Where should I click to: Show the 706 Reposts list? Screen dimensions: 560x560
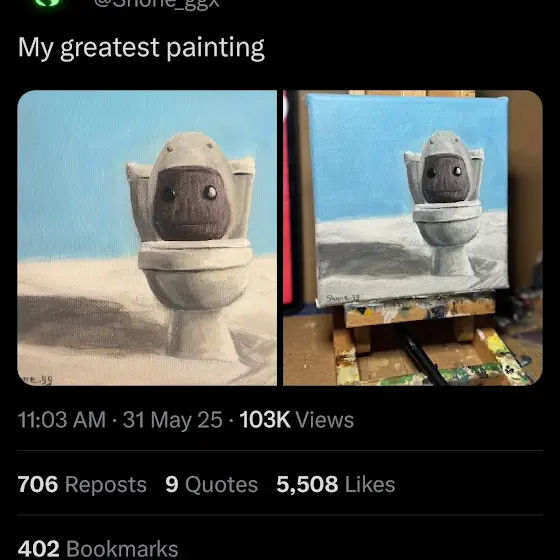(82, 484)
